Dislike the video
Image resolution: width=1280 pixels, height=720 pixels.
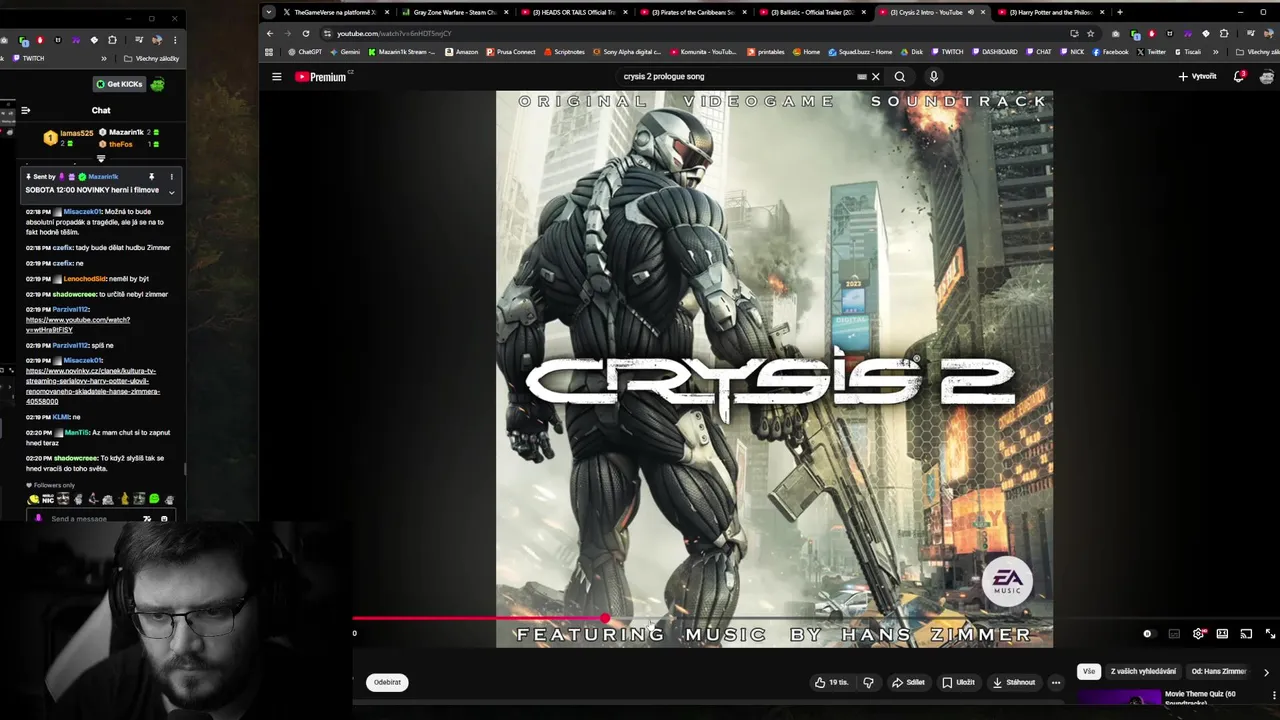[x=868, y=682]
